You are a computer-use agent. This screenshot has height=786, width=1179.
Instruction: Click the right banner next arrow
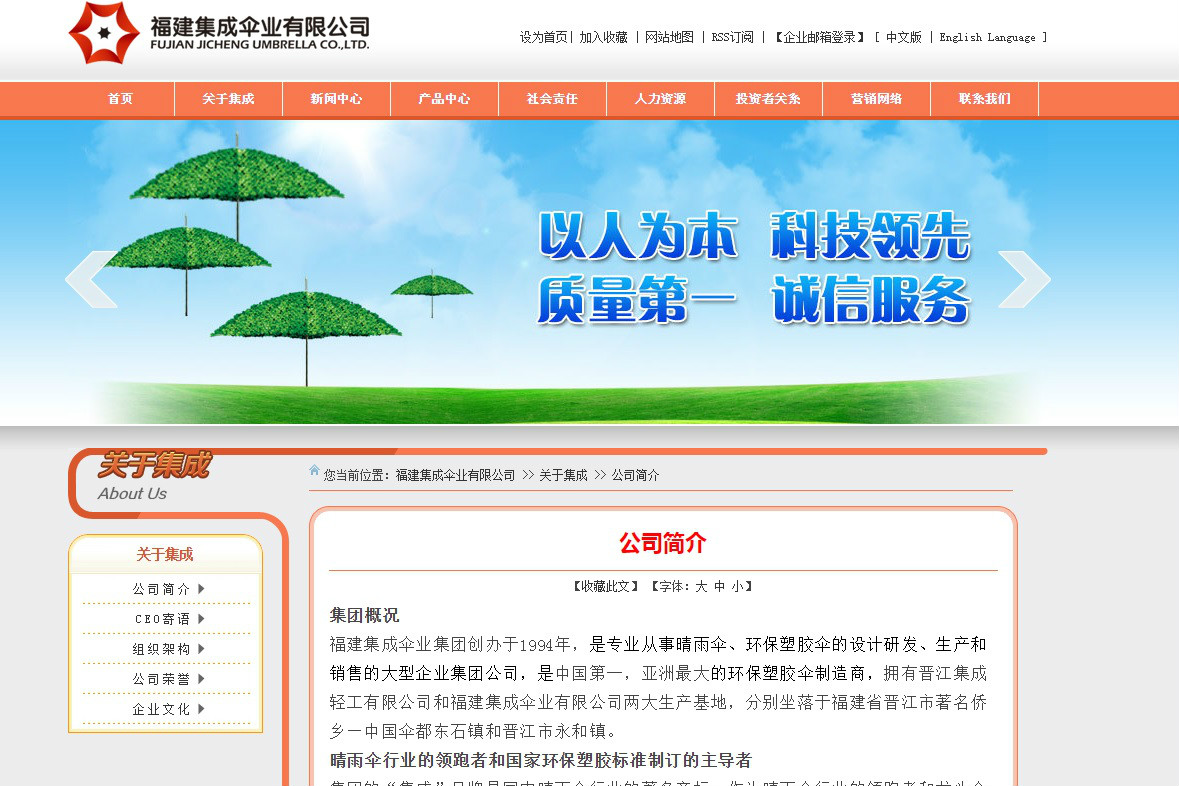pyautogui.click(x=1024, y=279)
